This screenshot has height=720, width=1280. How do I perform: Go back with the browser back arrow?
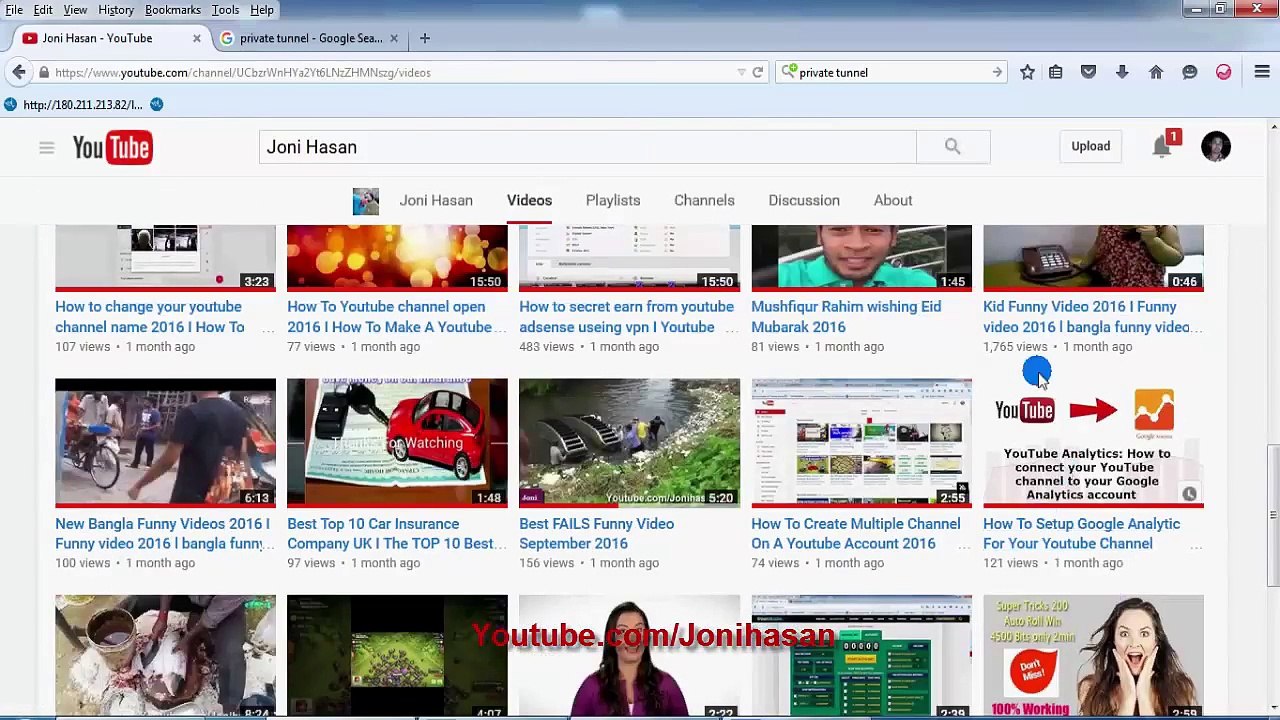click(19, 72)
